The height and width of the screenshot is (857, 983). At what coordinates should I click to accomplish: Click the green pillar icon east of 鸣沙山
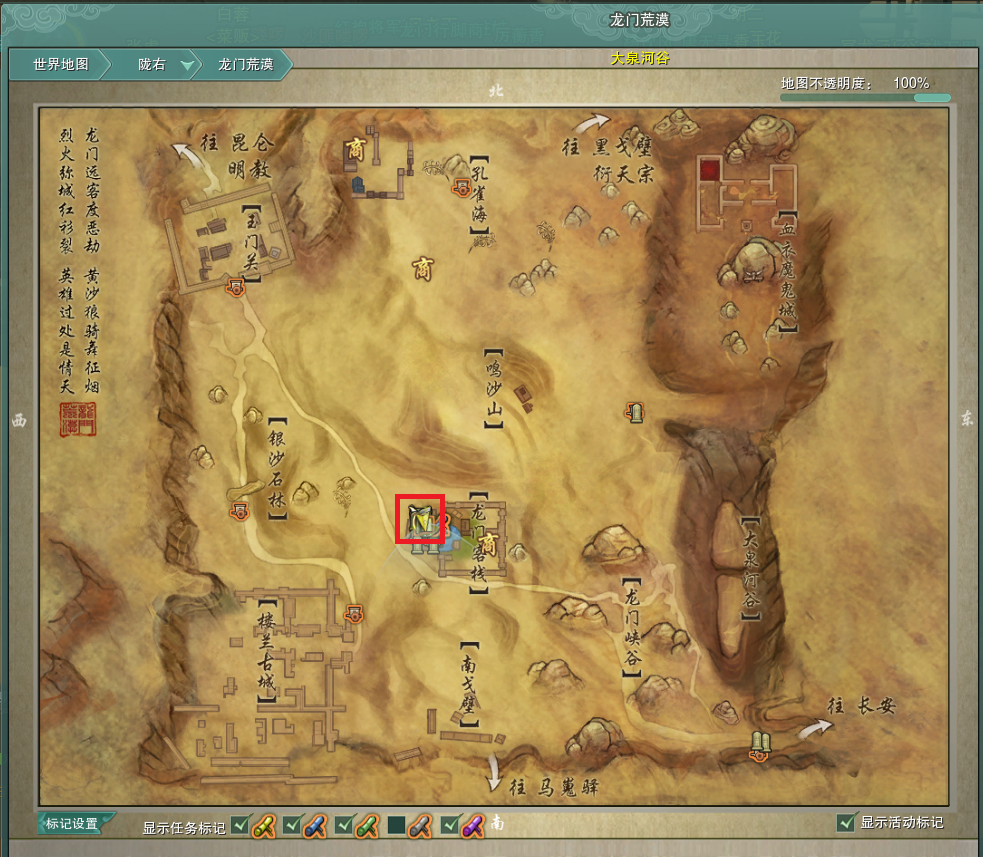tap(635, 411)
